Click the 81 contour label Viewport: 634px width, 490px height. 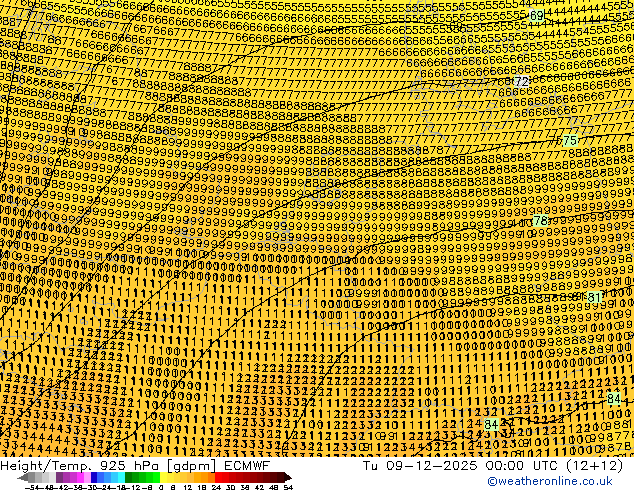pos(594,298)
